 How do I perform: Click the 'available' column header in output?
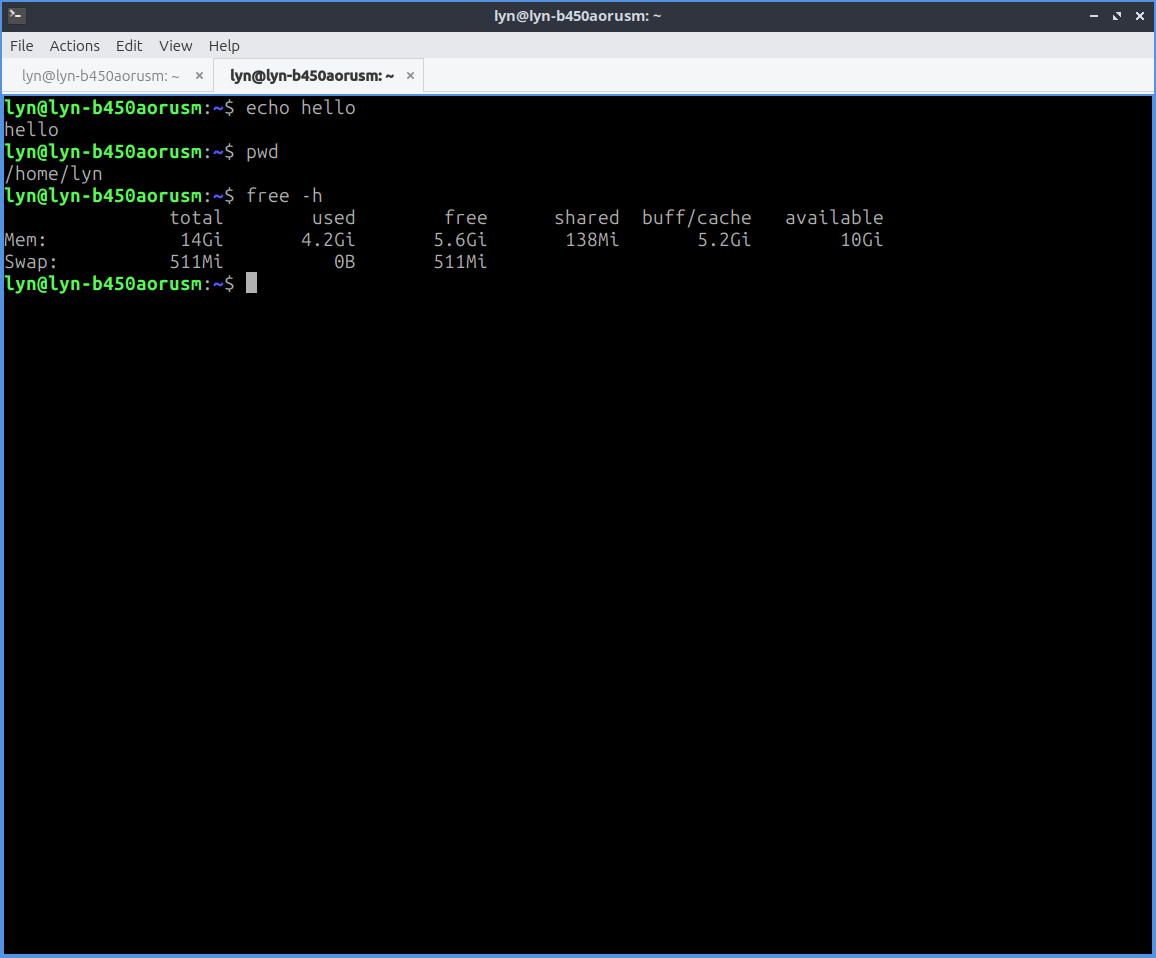click(x=833, y=218)
